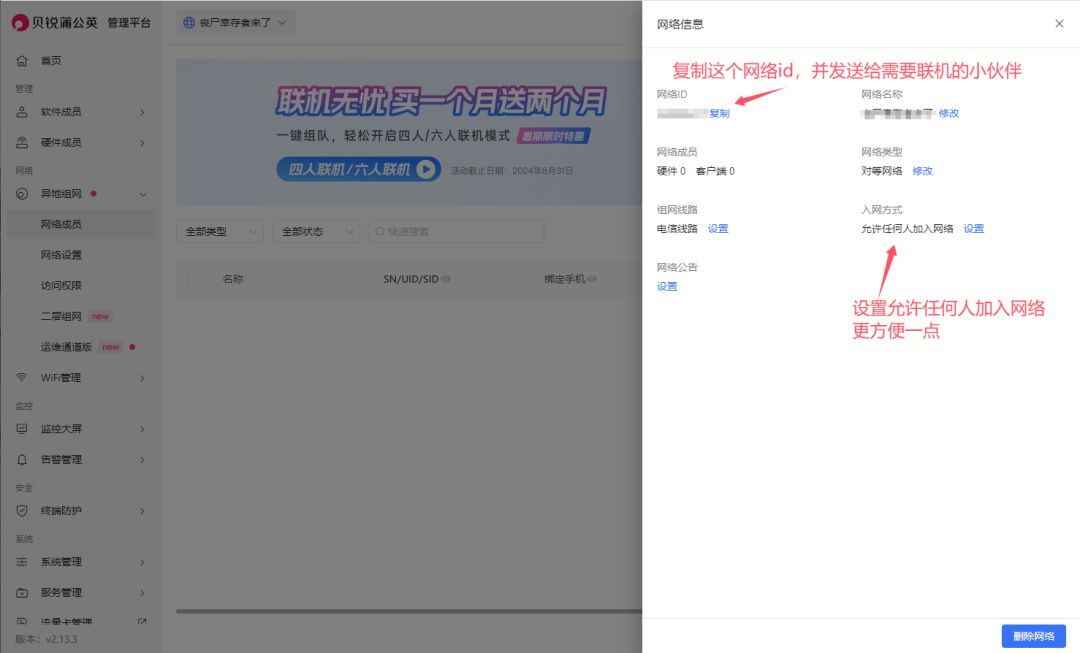This screenshot has height=653, width=1080.
Task: Click the 监控大屏 monitor icon
Action: click(x=22, y=428)
